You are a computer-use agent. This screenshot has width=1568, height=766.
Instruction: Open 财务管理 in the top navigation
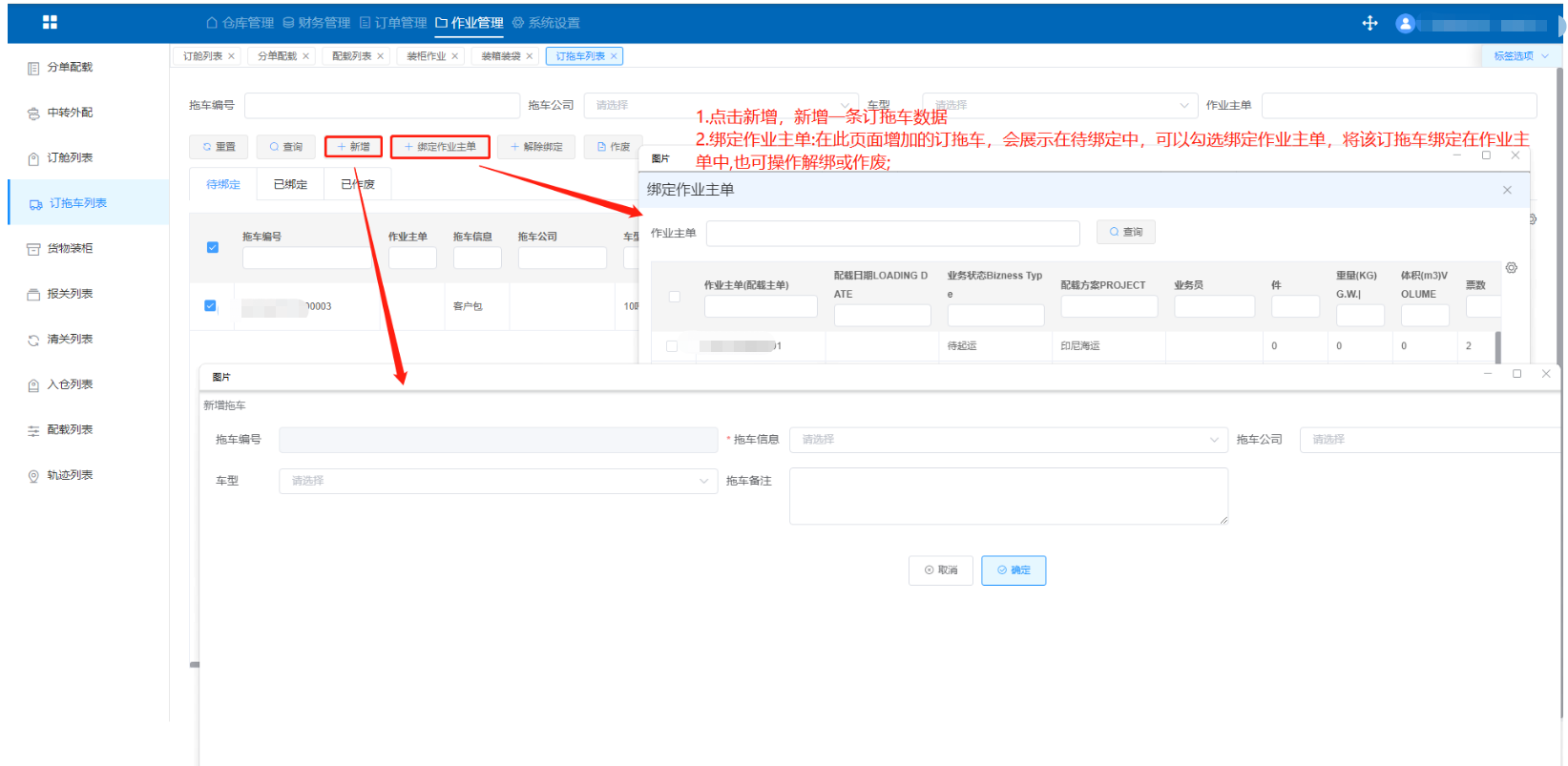(x=317, y=23)
